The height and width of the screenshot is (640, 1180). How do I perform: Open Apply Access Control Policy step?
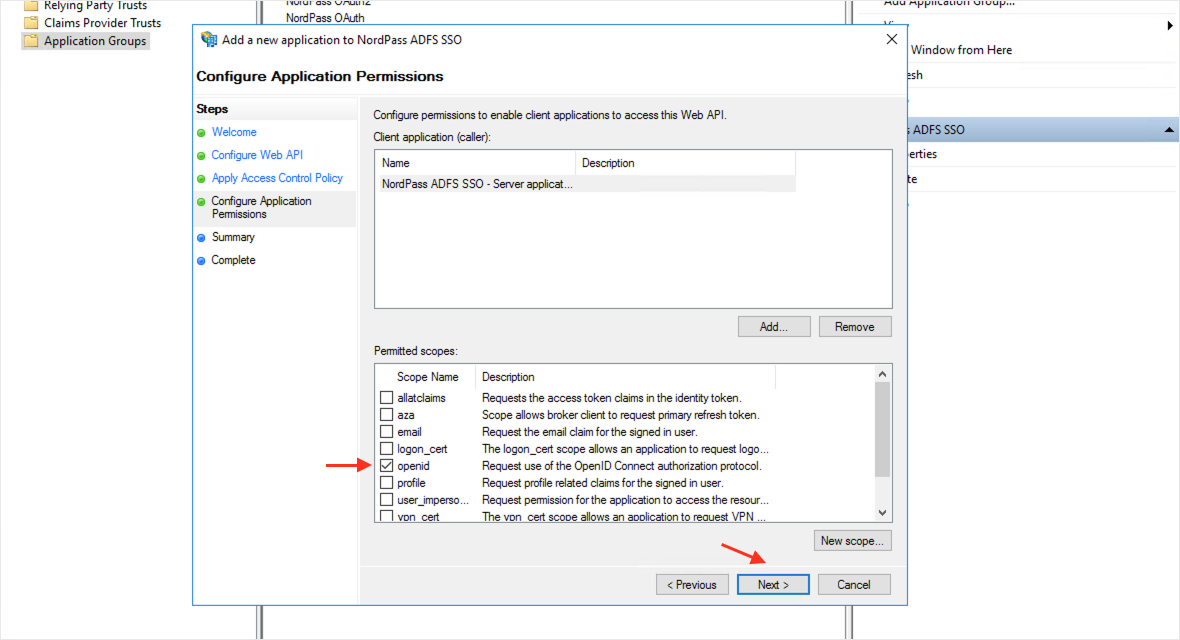pos(277,178)
